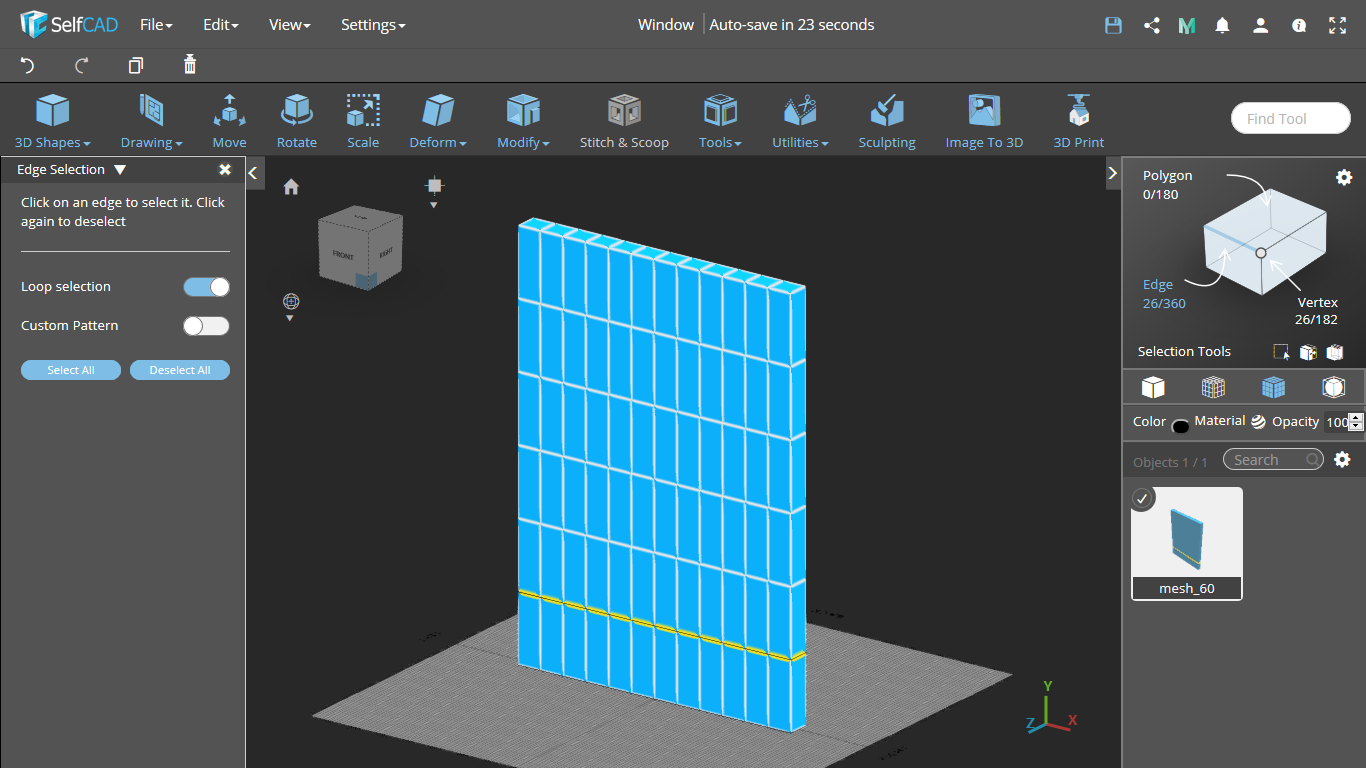Redo the last action

(82, 65)
